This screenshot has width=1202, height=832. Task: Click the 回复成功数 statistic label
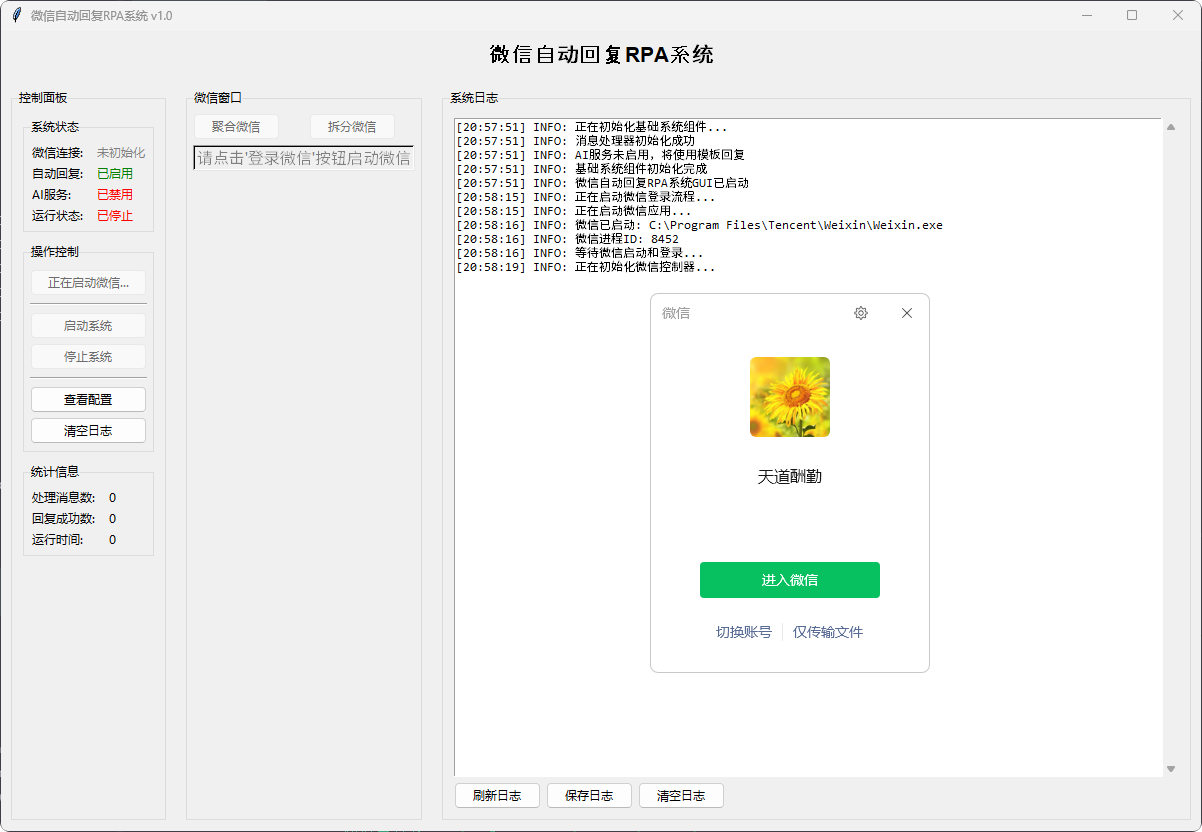click(63, 519)
